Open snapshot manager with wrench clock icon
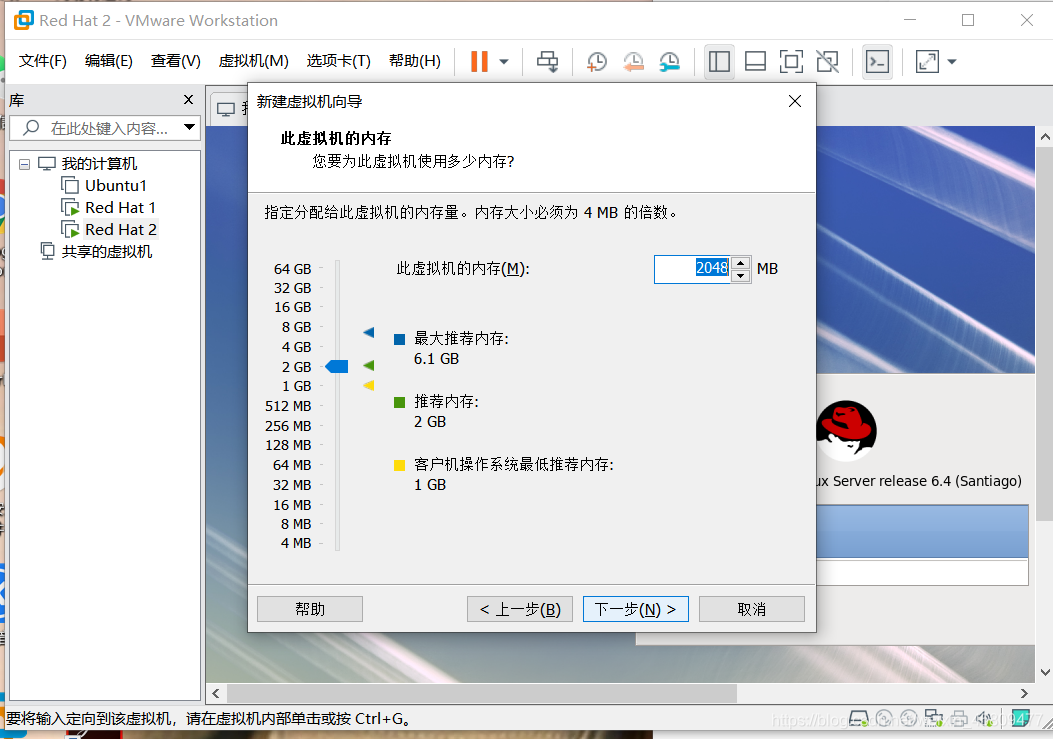 pyautogui.click(x=670, y=62)
